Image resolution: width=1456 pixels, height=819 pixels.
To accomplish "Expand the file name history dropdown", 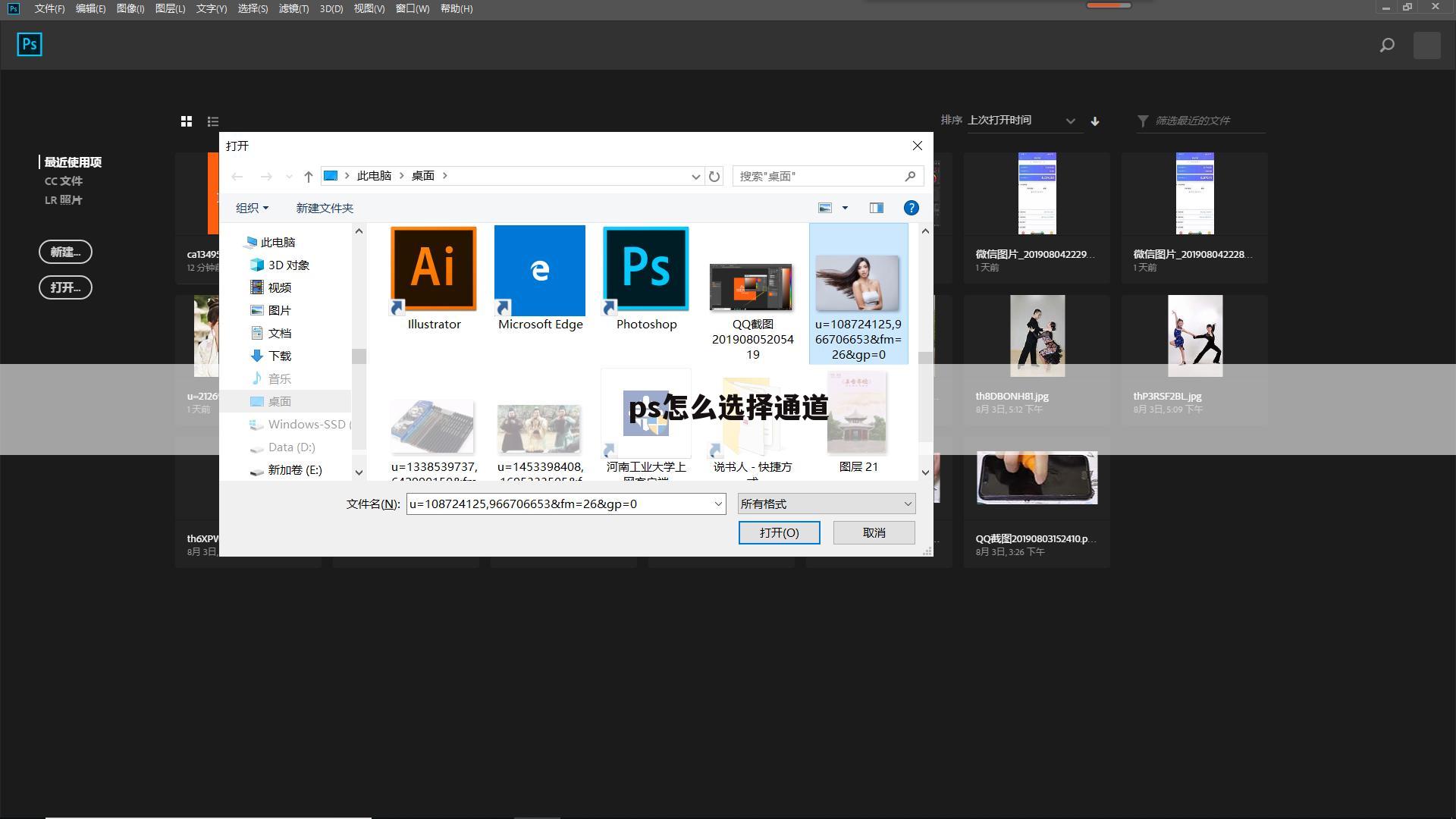I will tap(718, 504).
